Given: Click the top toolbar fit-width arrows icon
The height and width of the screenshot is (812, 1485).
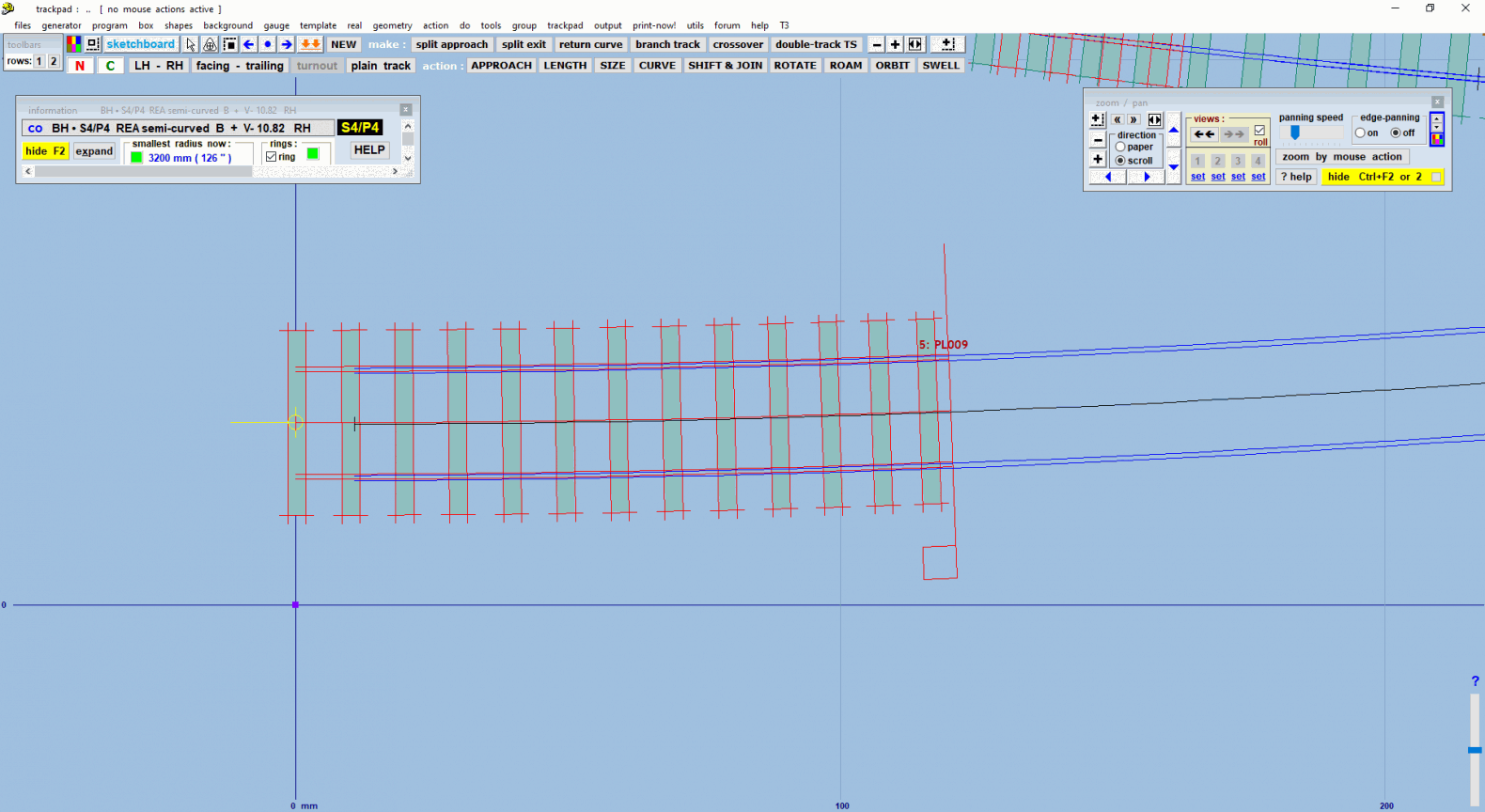Looking at the screenshot, I should (x=914, y=44).
